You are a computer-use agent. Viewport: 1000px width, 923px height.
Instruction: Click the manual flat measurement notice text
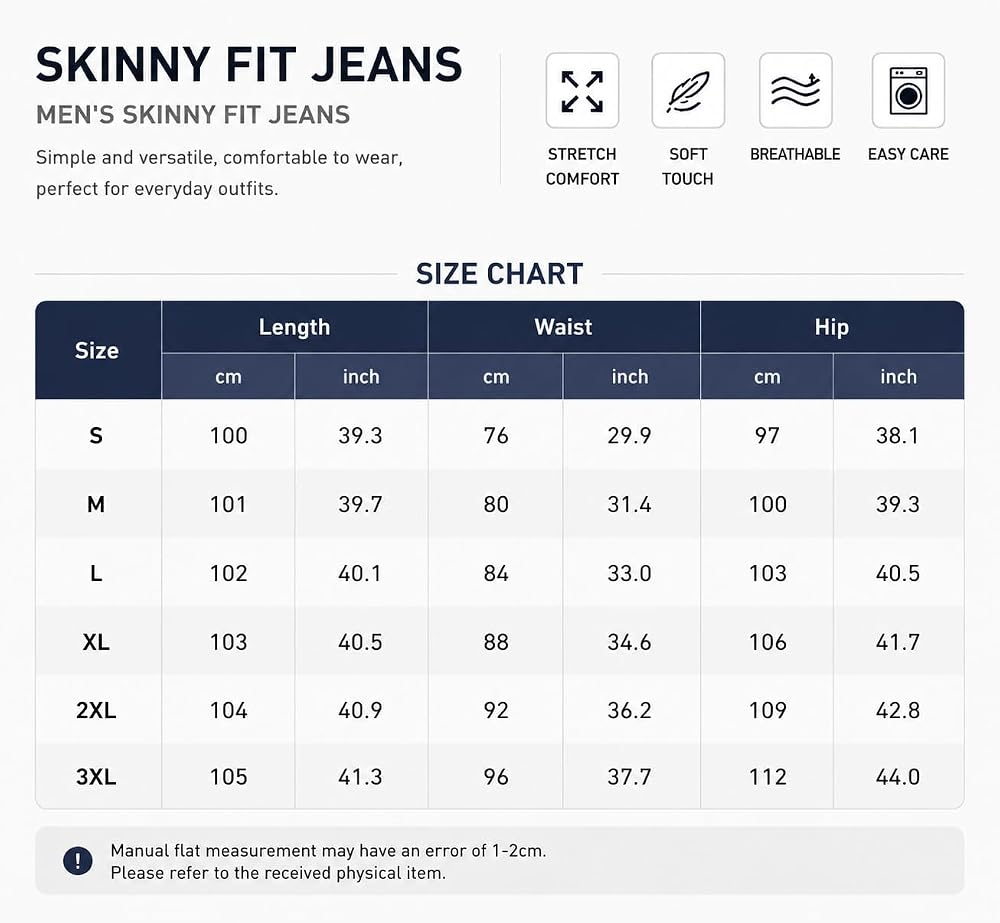(328, 862)
